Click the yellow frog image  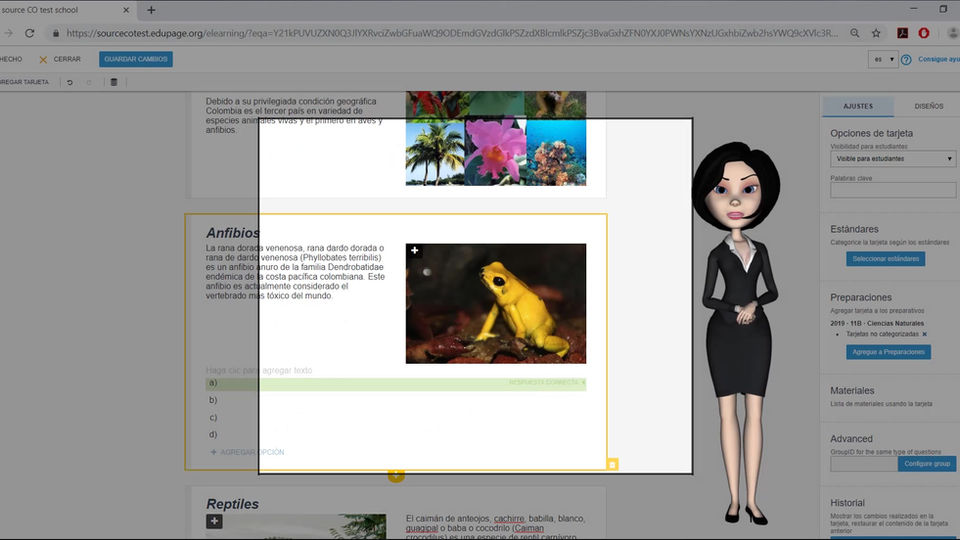[x=496, y=304]
